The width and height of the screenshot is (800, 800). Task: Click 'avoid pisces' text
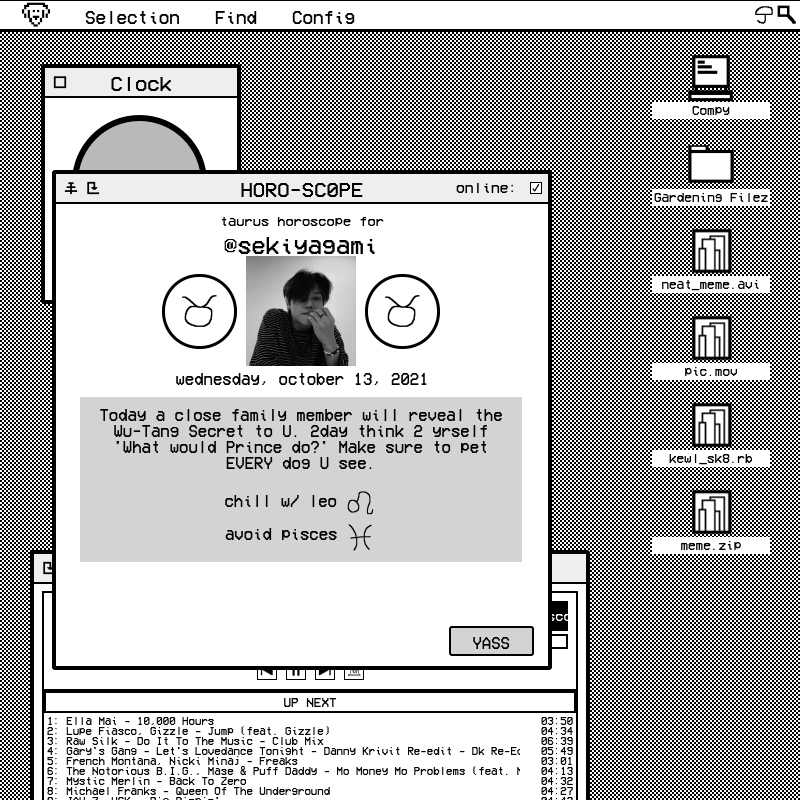point(281,535)
